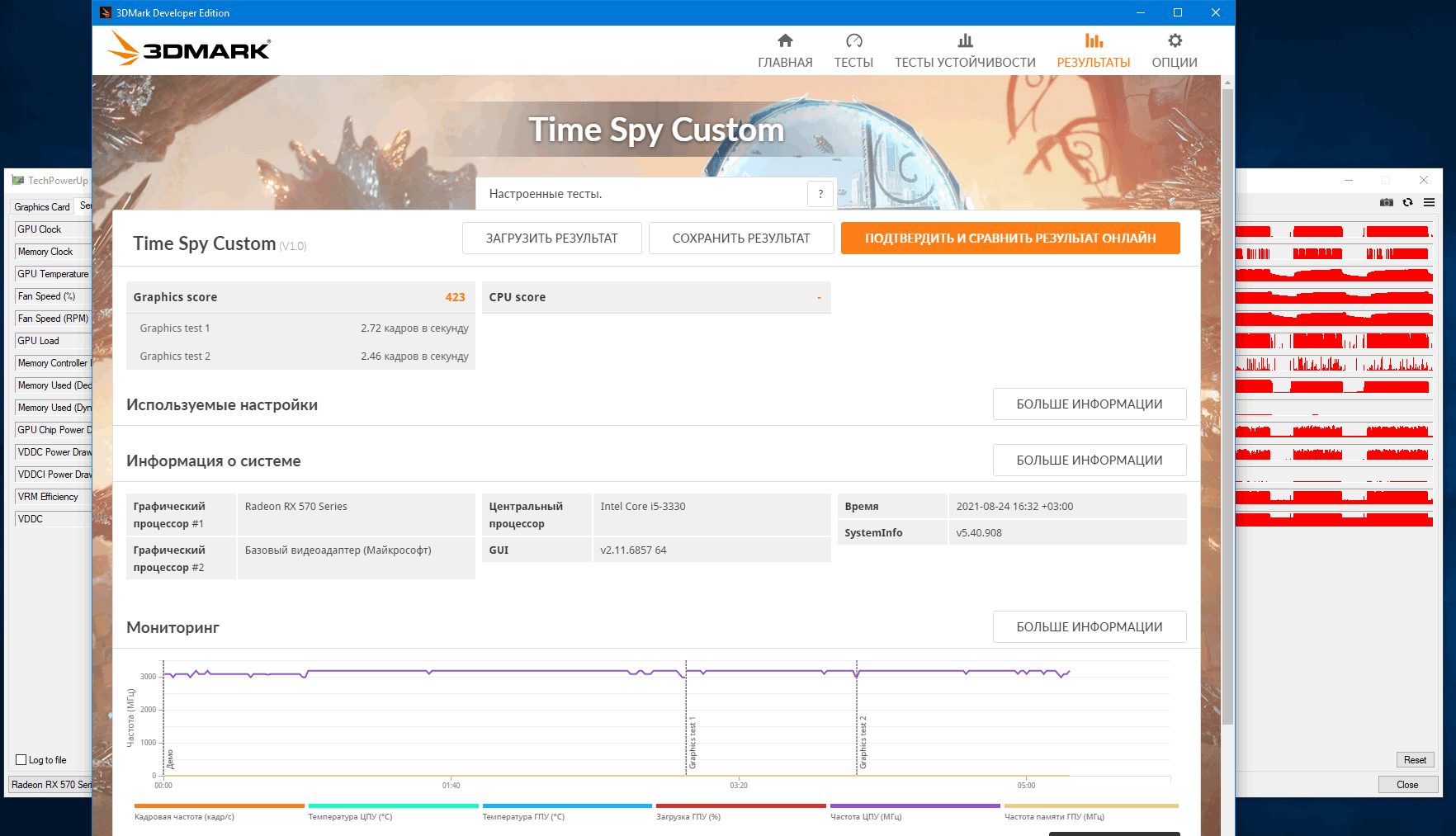Click GPU Chip Power Draw sensor

53,430
